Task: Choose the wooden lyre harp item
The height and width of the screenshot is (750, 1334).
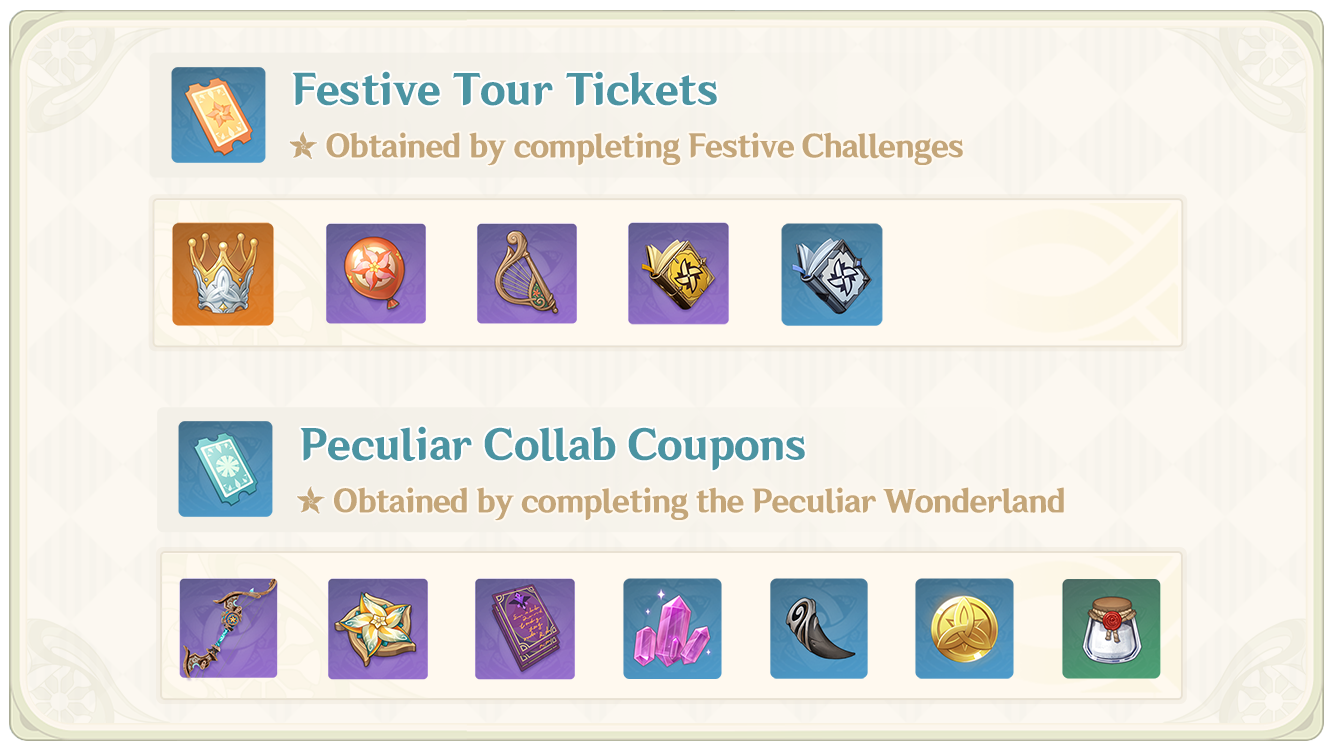Action: coord(527,273)
